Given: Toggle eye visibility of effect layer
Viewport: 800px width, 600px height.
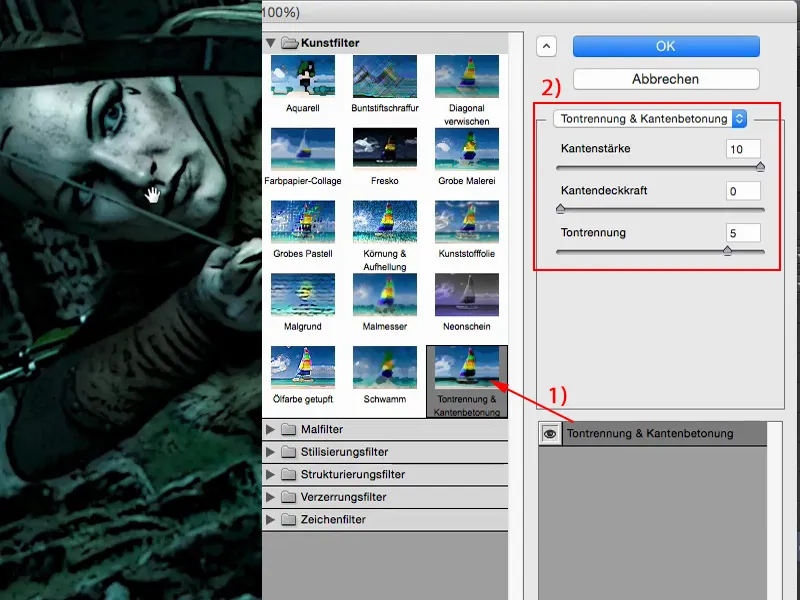Looking at the screenshot, I should tap(550, 434).
